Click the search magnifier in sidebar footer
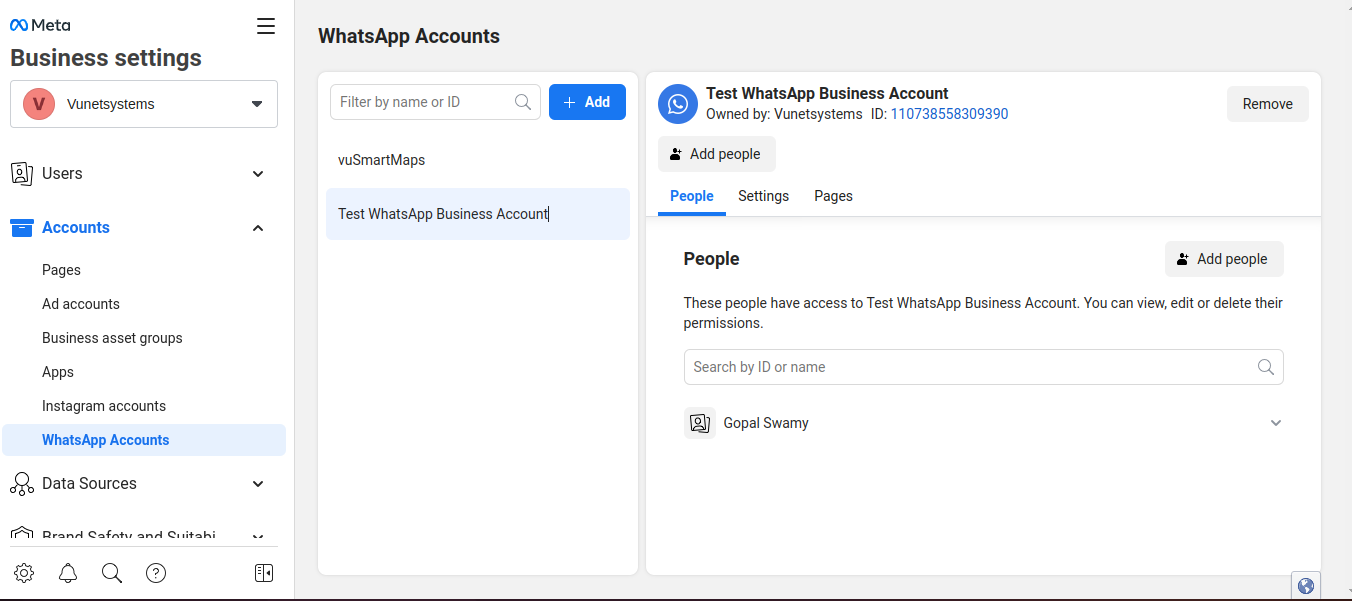1352x601 pixels. click(x=112, y=573)
